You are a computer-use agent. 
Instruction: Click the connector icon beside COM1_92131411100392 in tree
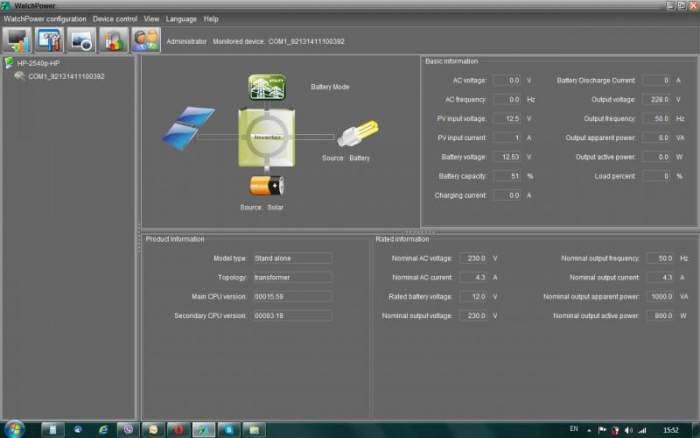(19, 76)
